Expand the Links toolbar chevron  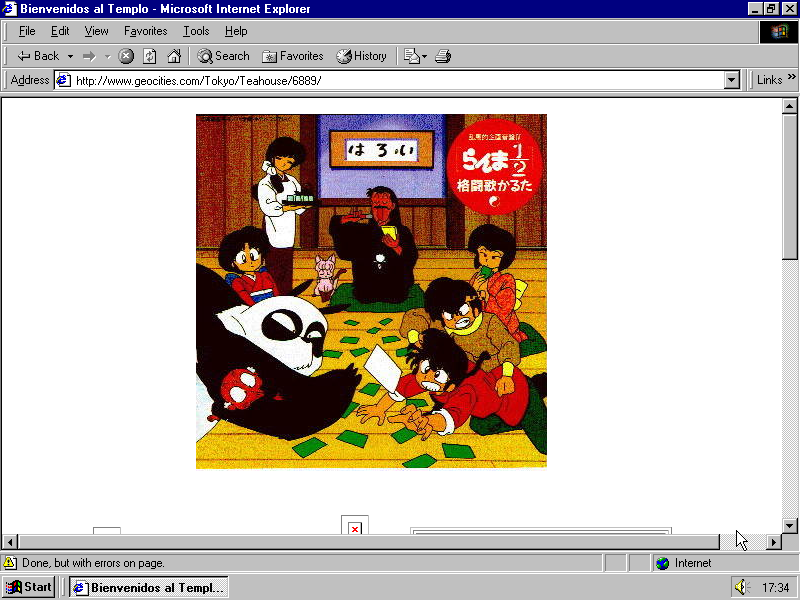(x=791, y=77)
